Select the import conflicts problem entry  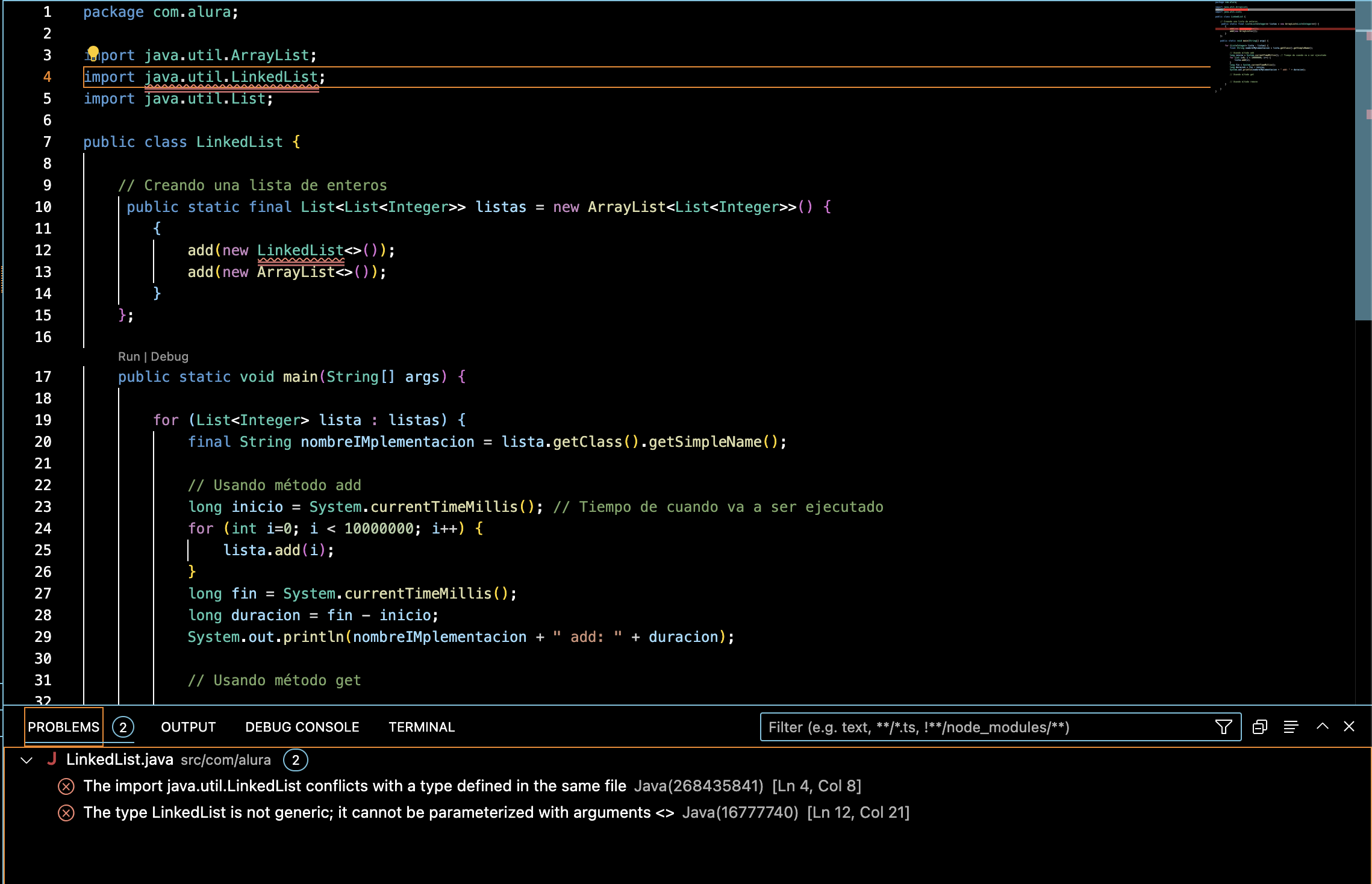687,786
